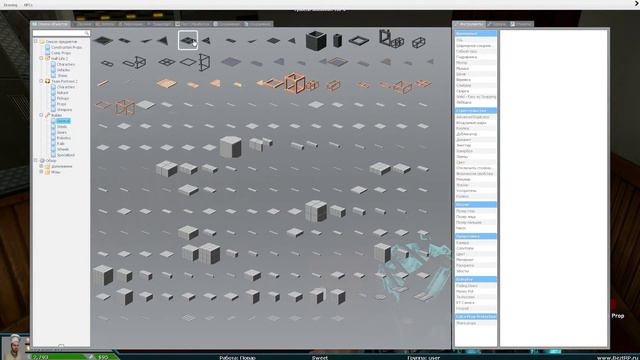The width and height of the screenshot is (640, 360).
Task: Open the Wheels category under Builder
Action: pos(63,149)
